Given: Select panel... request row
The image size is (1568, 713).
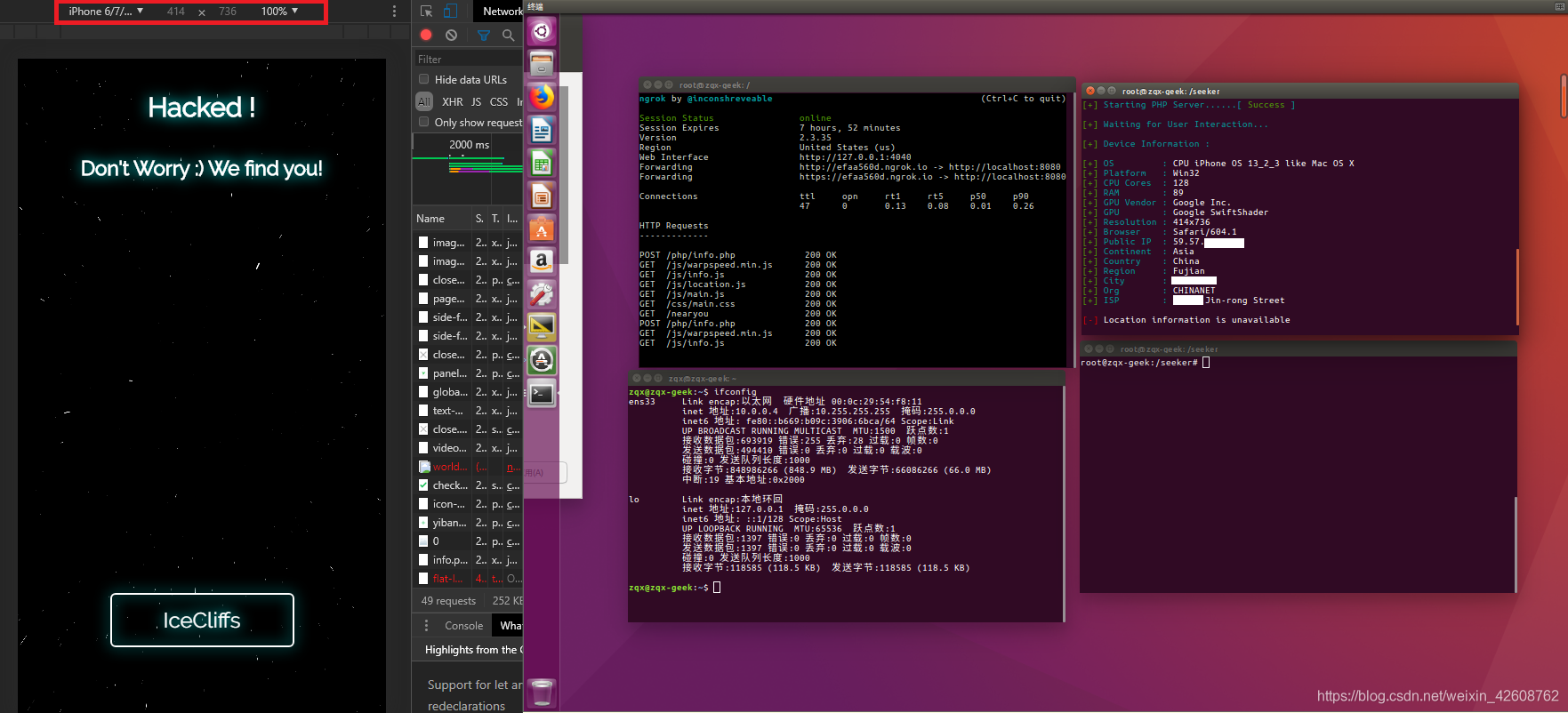Looking at the screenshot, I should 469,373.
